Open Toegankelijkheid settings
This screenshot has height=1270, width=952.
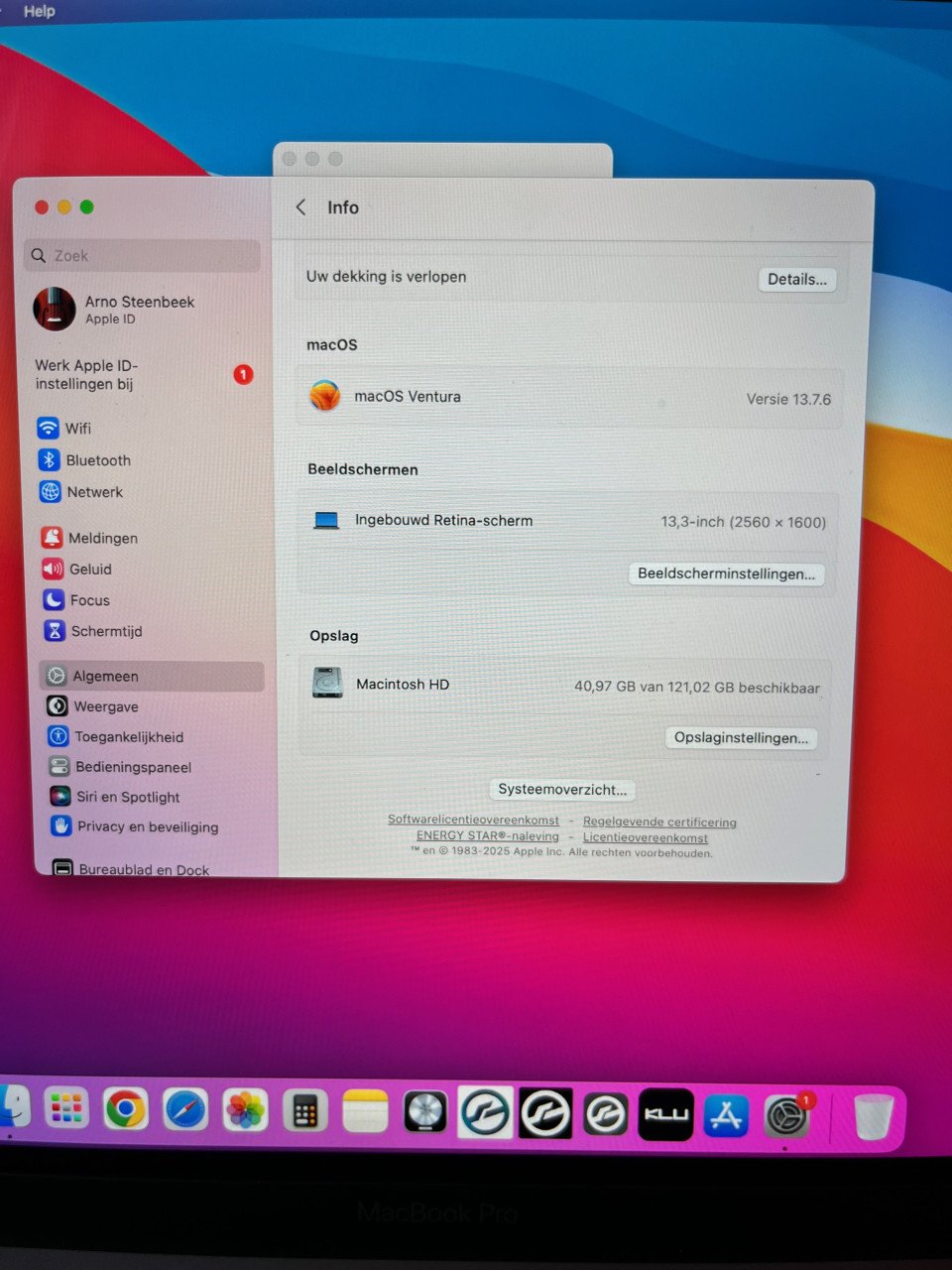tap(116, 737)
